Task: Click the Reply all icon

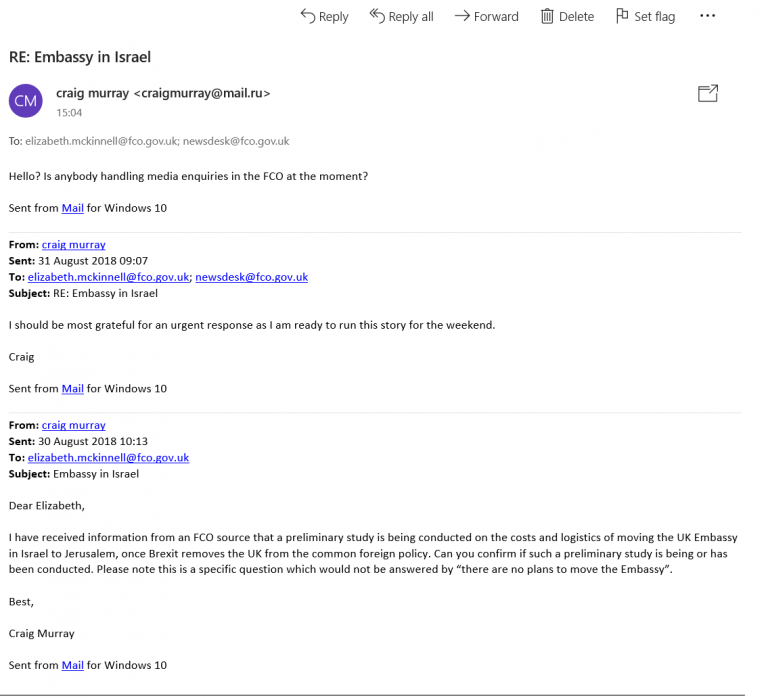Action: [377, 16]
